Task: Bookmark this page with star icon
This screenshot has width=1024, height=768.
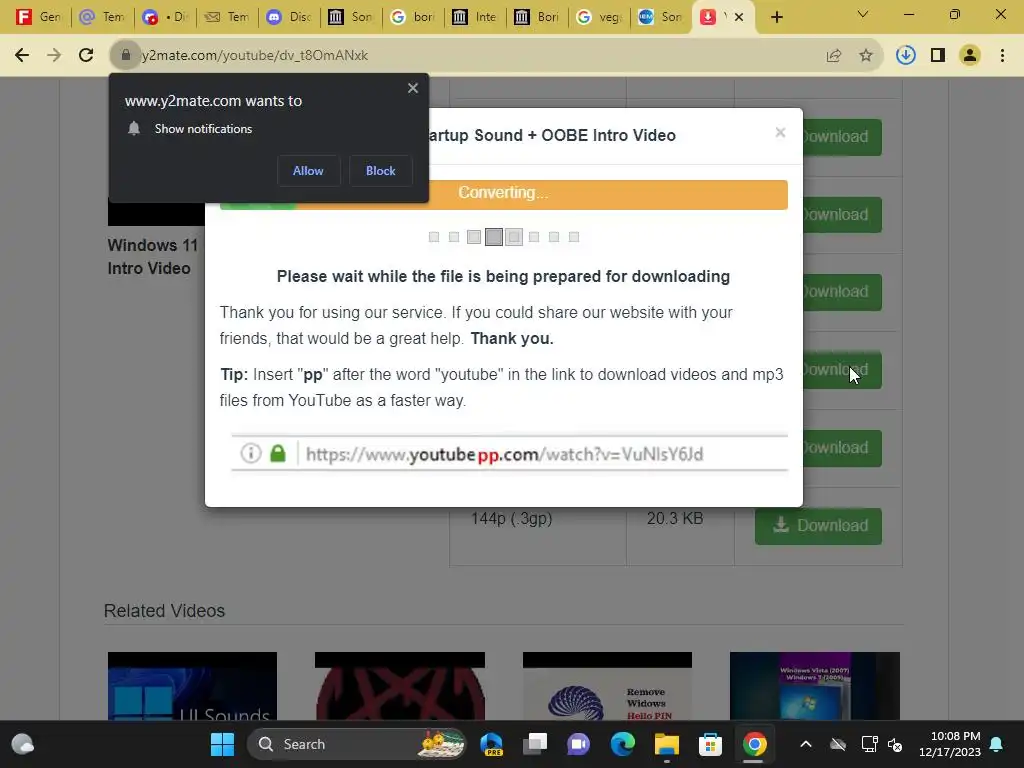Action: pos(866,56)
